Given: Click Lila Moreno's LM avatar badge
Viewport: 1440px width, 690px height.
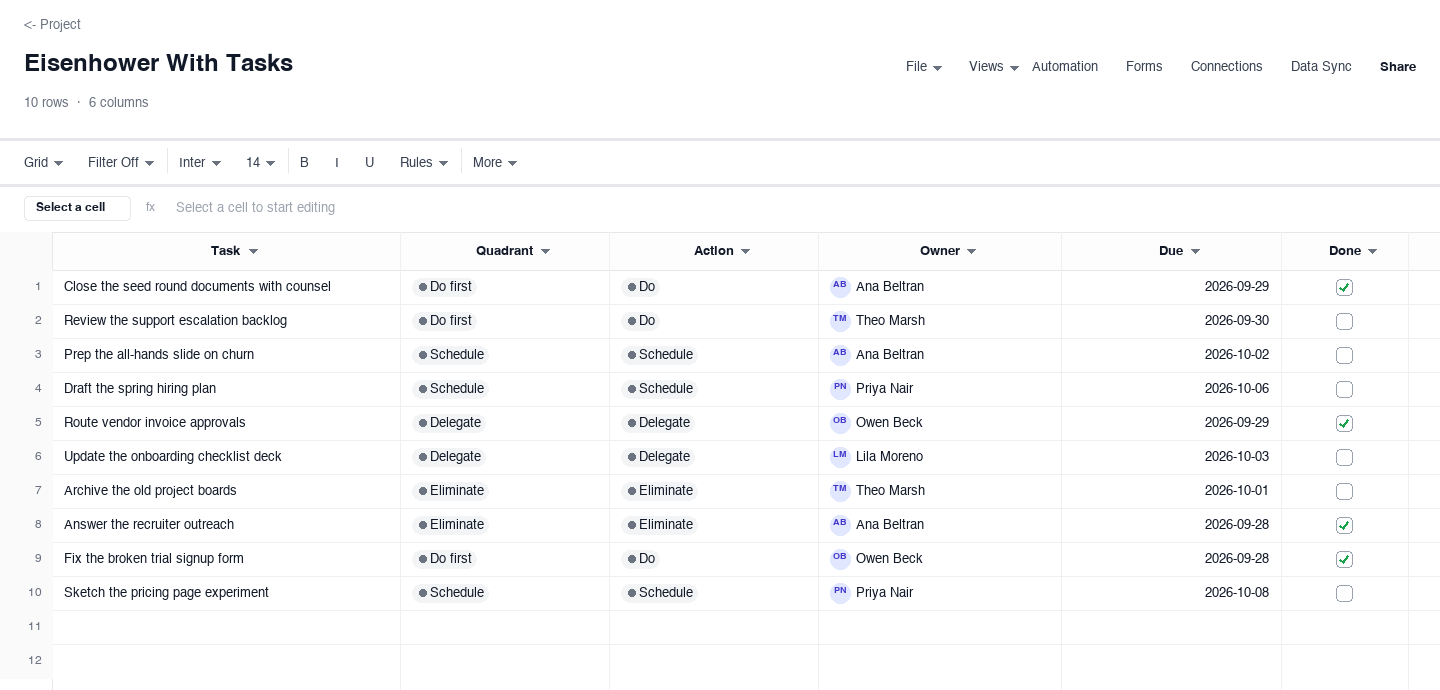Looking at the screenshot, I should (x=840, y=457).
